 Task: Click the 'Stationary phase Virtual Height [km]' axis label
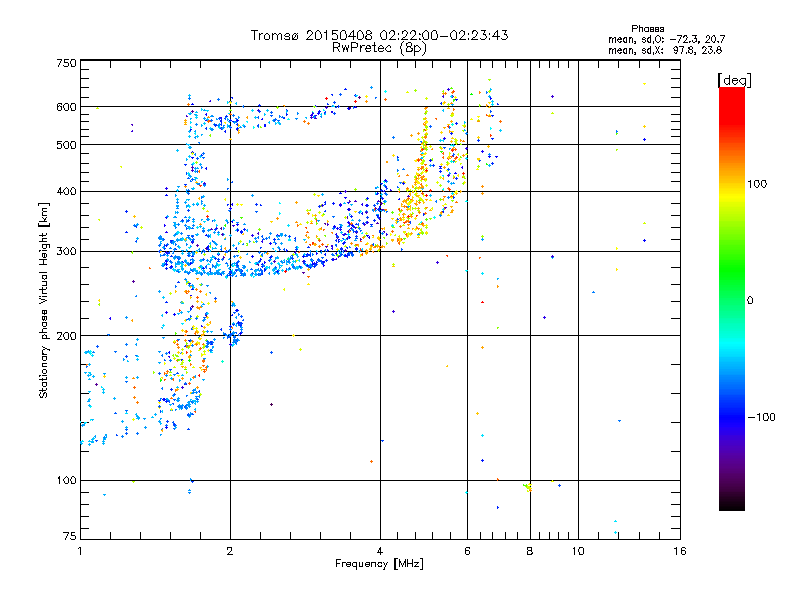44,300
